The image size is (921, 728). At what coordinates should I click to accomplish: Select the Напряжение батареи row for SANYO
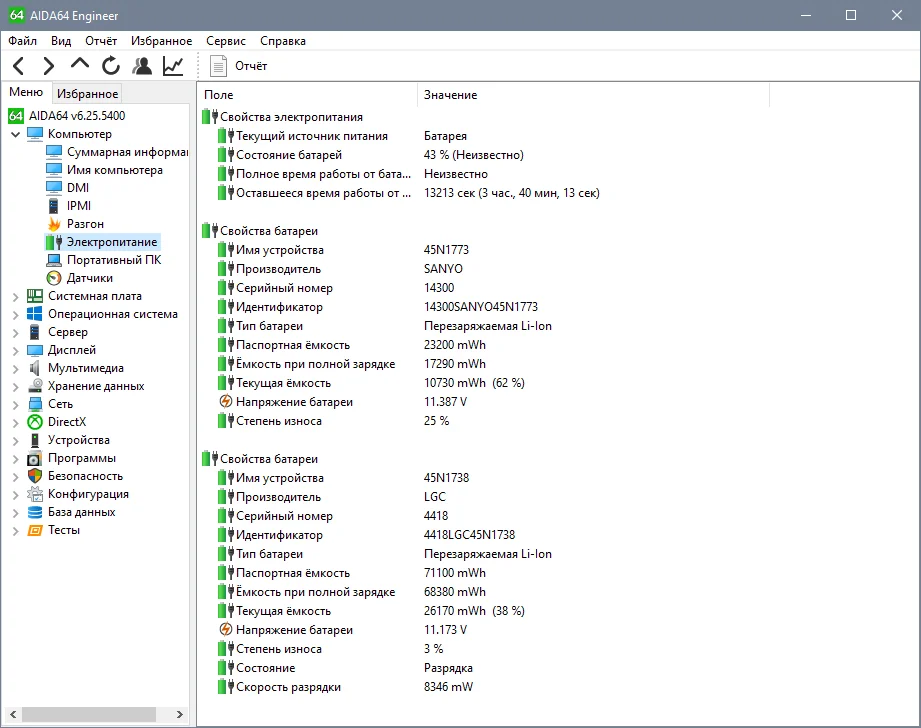[x=293, y=402]
